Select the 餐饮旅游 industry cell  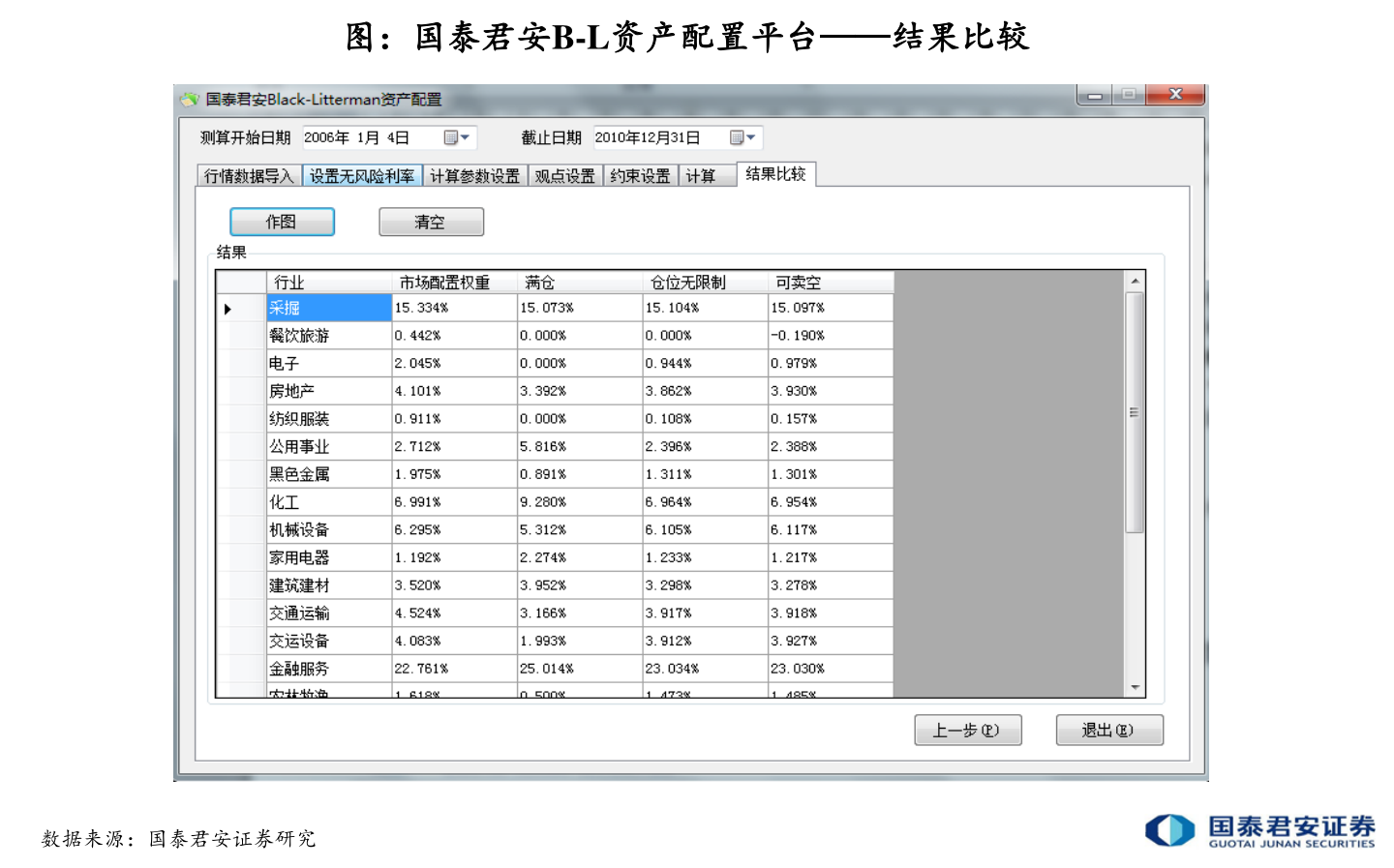328,336
